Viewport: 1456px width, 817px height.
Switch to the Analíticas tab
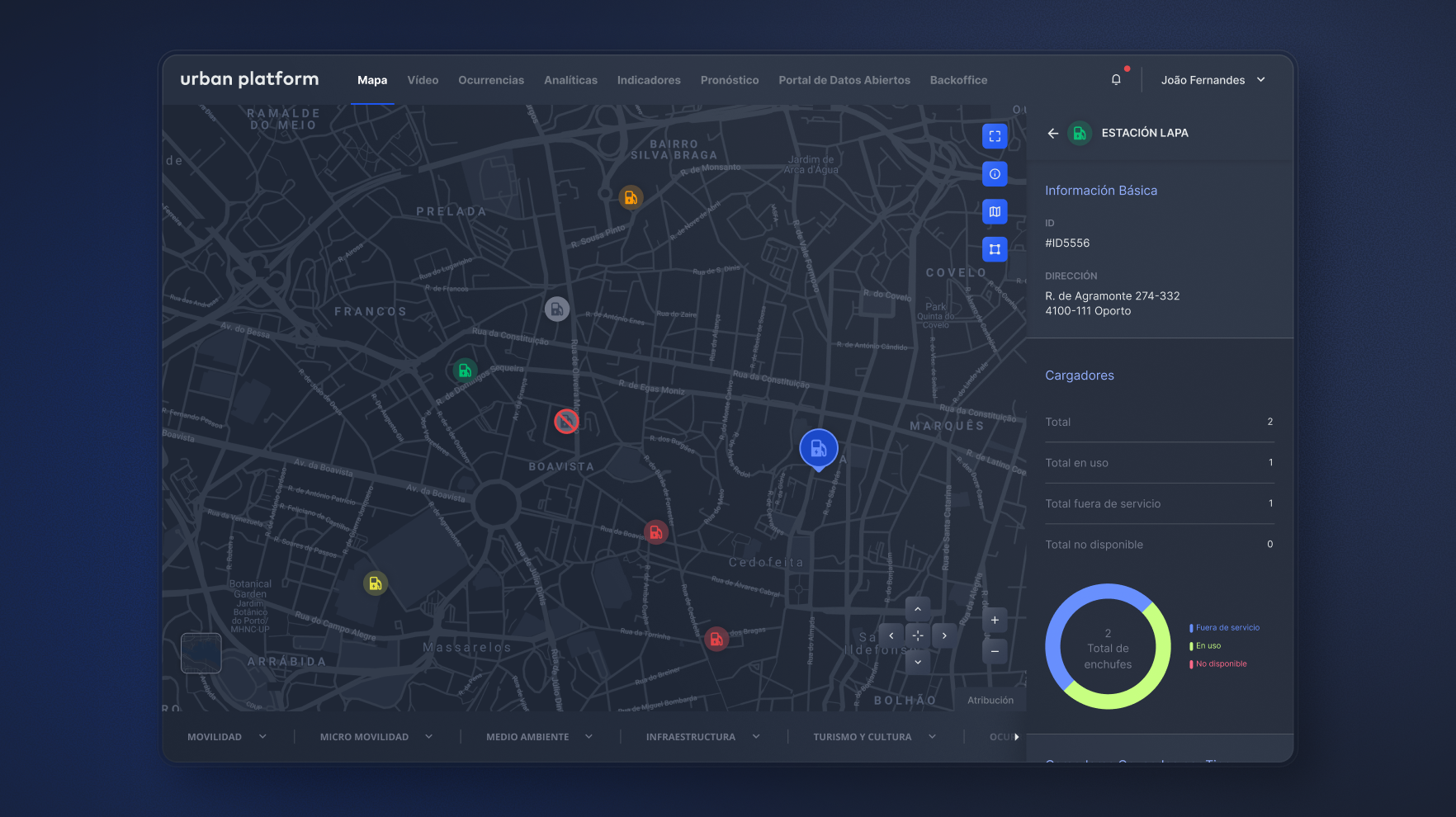(x=570, y=80)
